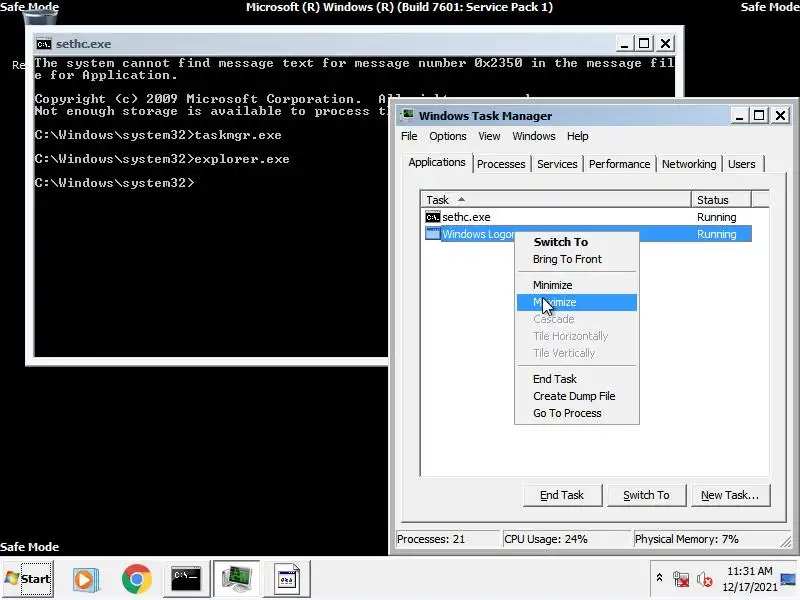The width and height of the screenshot is (800, 600).
Task: Open Task Manager title bar icon
Action: click(408, 115)
